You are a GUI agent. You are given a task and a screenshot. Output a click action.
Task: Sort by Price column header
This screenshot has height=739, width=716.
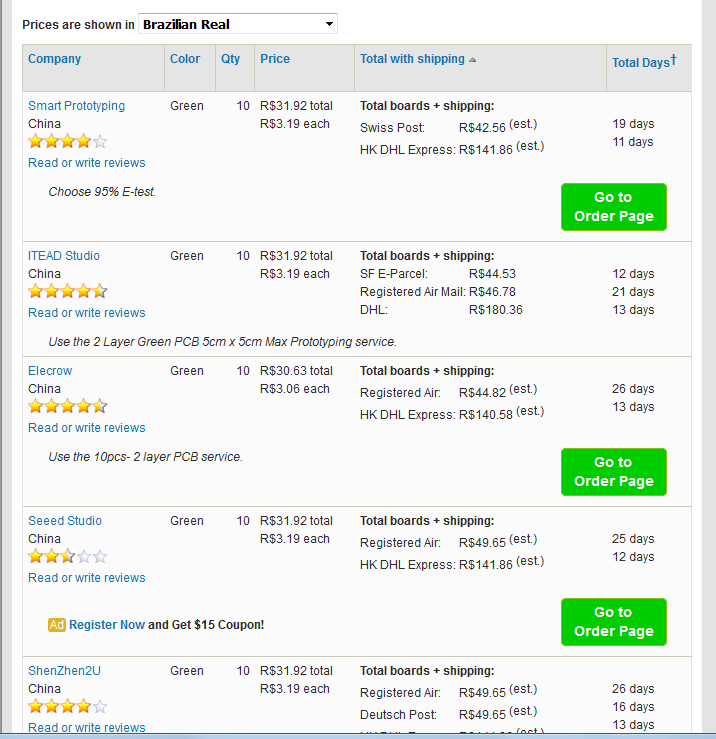275,59
